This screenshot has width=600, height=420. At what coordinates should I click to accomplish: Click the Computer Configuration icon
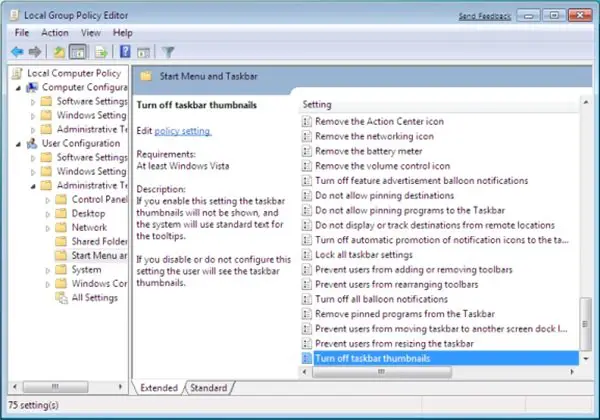point(32,87)
